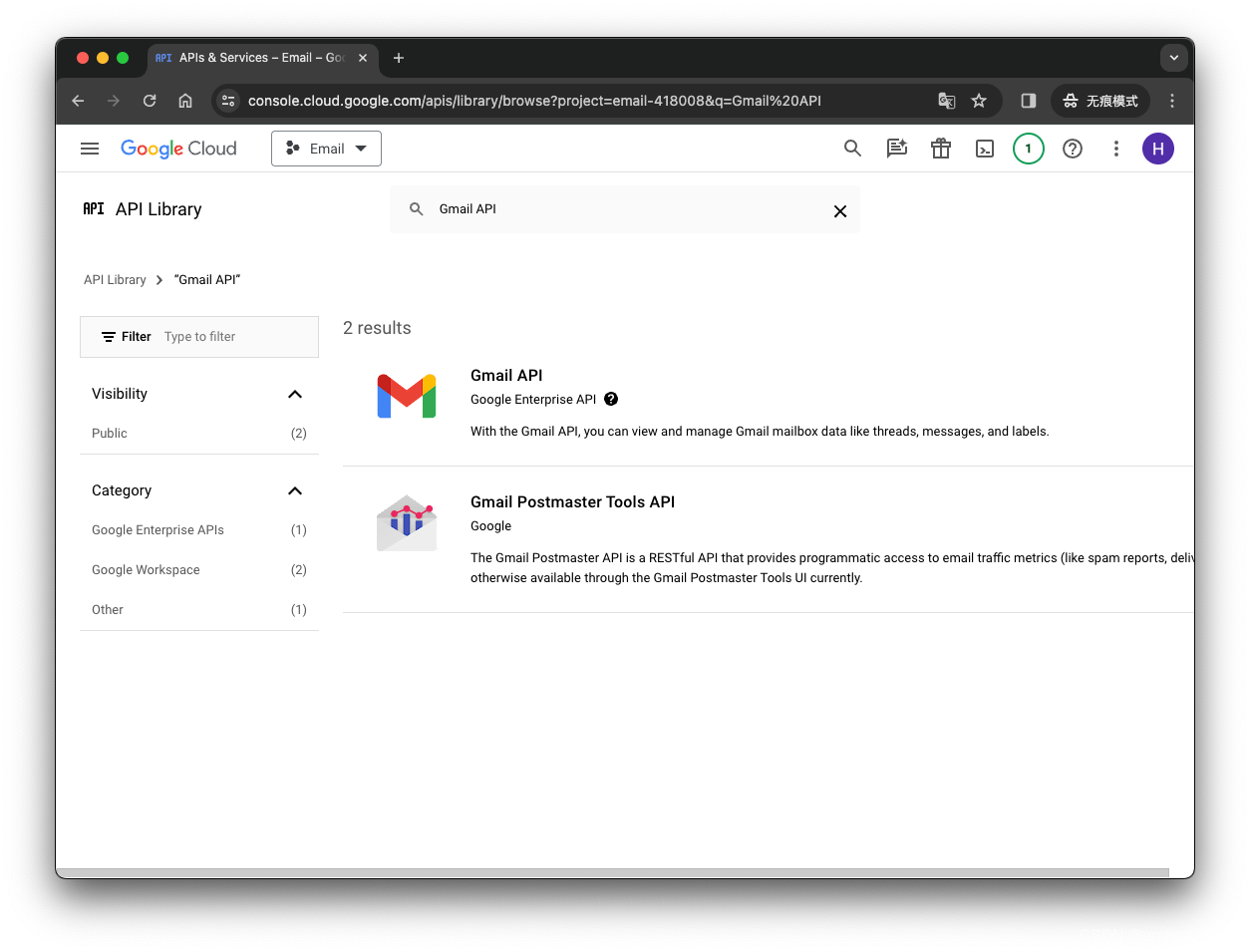Screen dimensions: 1250x952
Task: Open the help question mark icon
Action: coord(1073,149)
